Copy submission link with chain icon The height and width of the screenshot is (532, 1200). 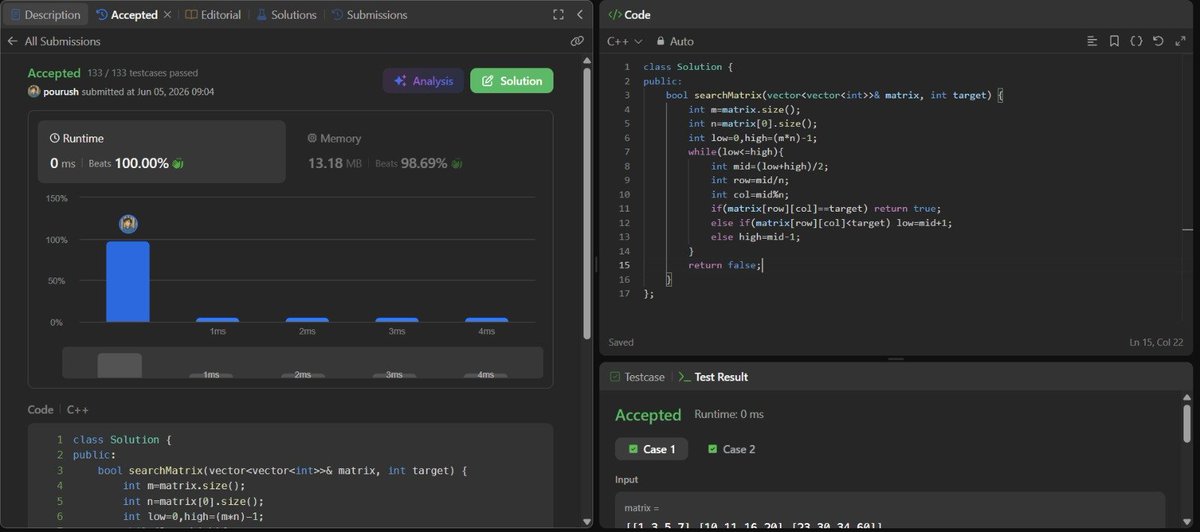coord(577,41)
